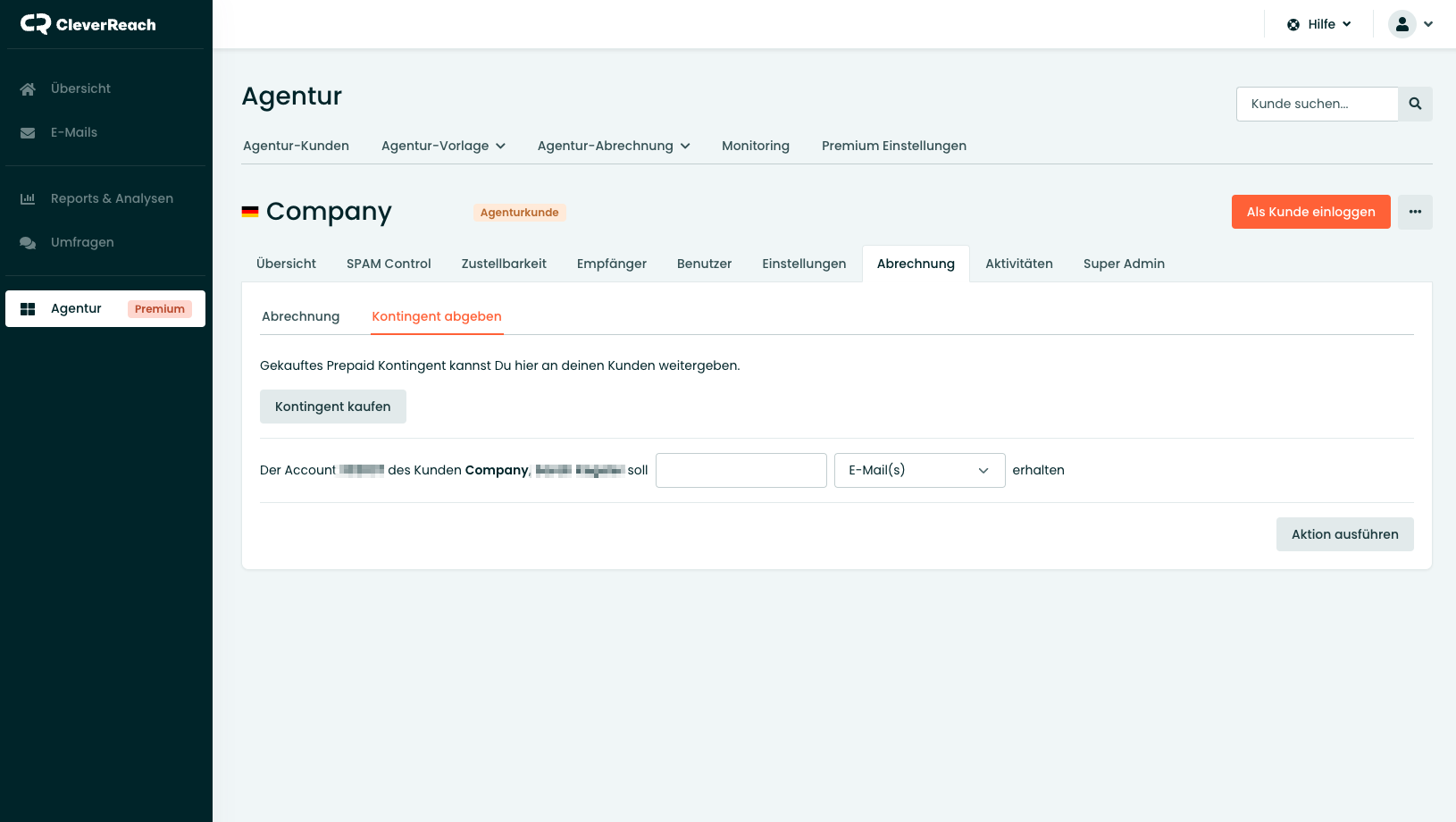Select the Kontingent abgeben sub-tab
The image size is (1456, 822).
[x=437, y=316]
